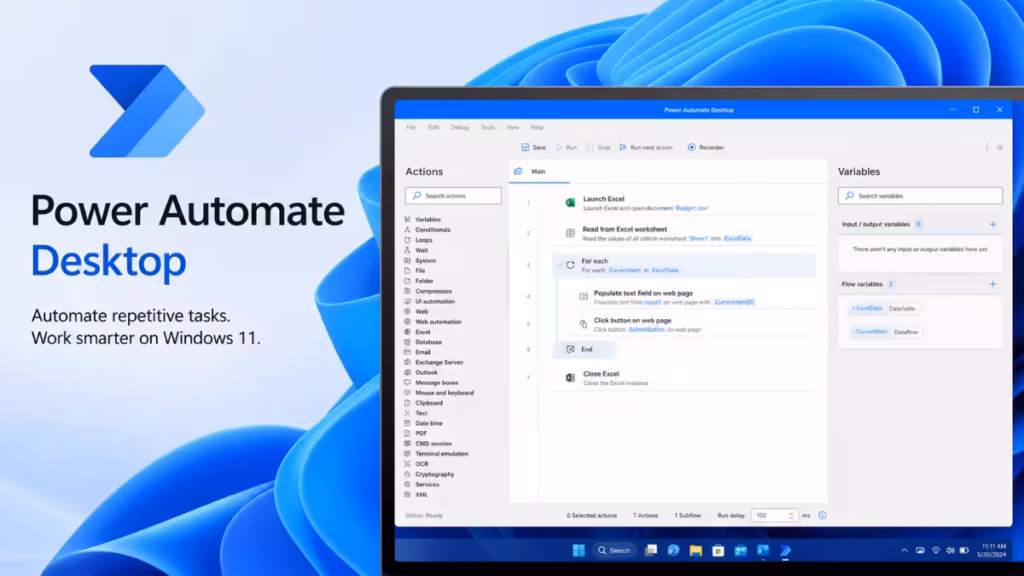Click the Save icon in toolbar
Screen dimensions: 1024x576
coord(525,148)
